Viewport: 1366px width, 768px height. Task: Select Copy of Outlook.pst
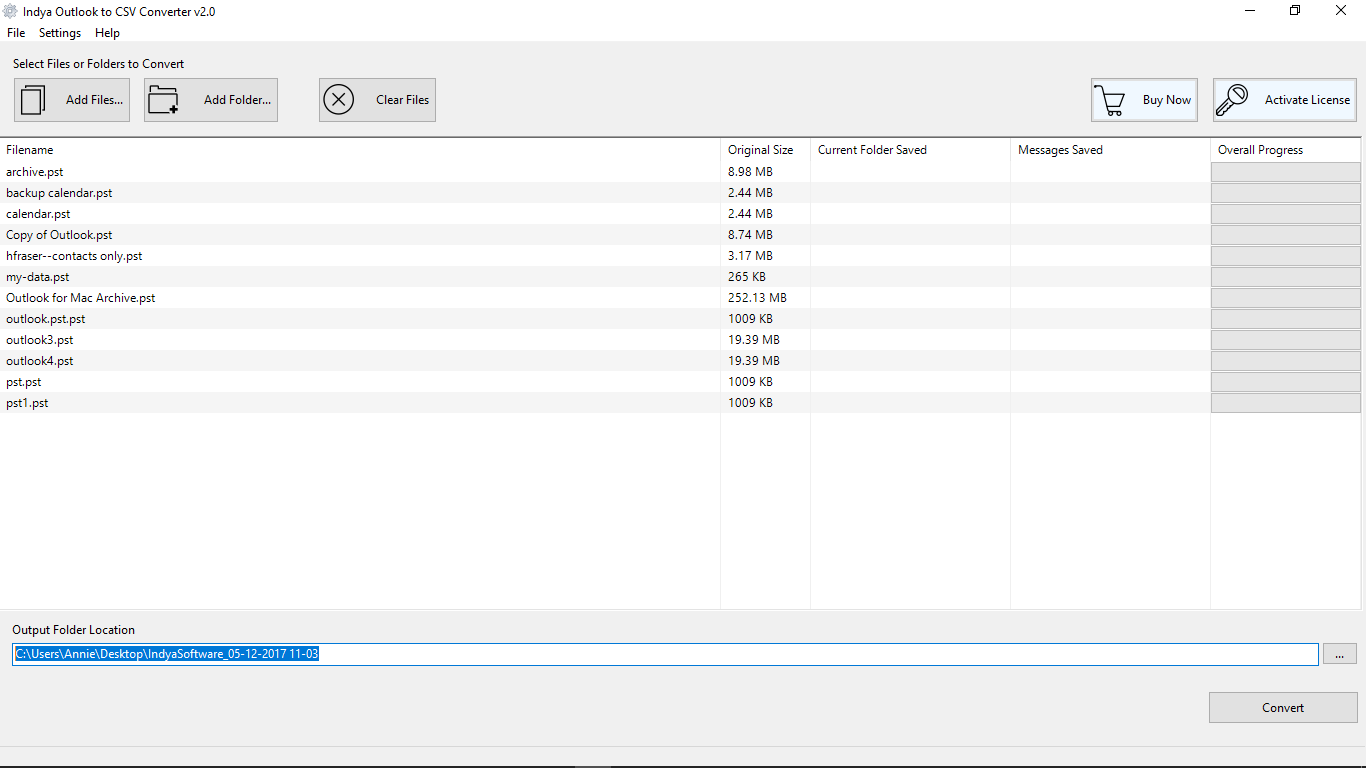[59, 235]
